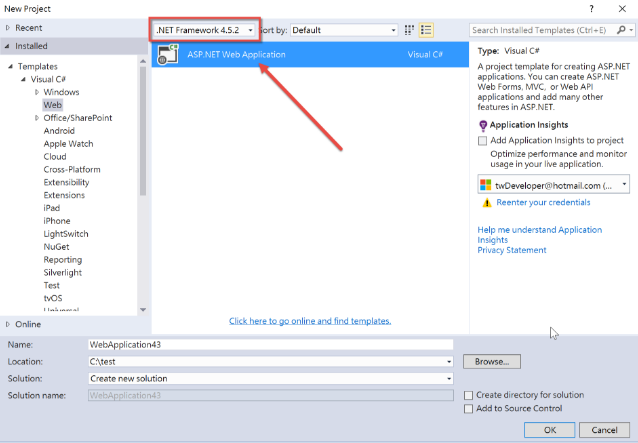Click 'Click here to go online and find templates' link
The image size is (638, 443).
[310, 321]
